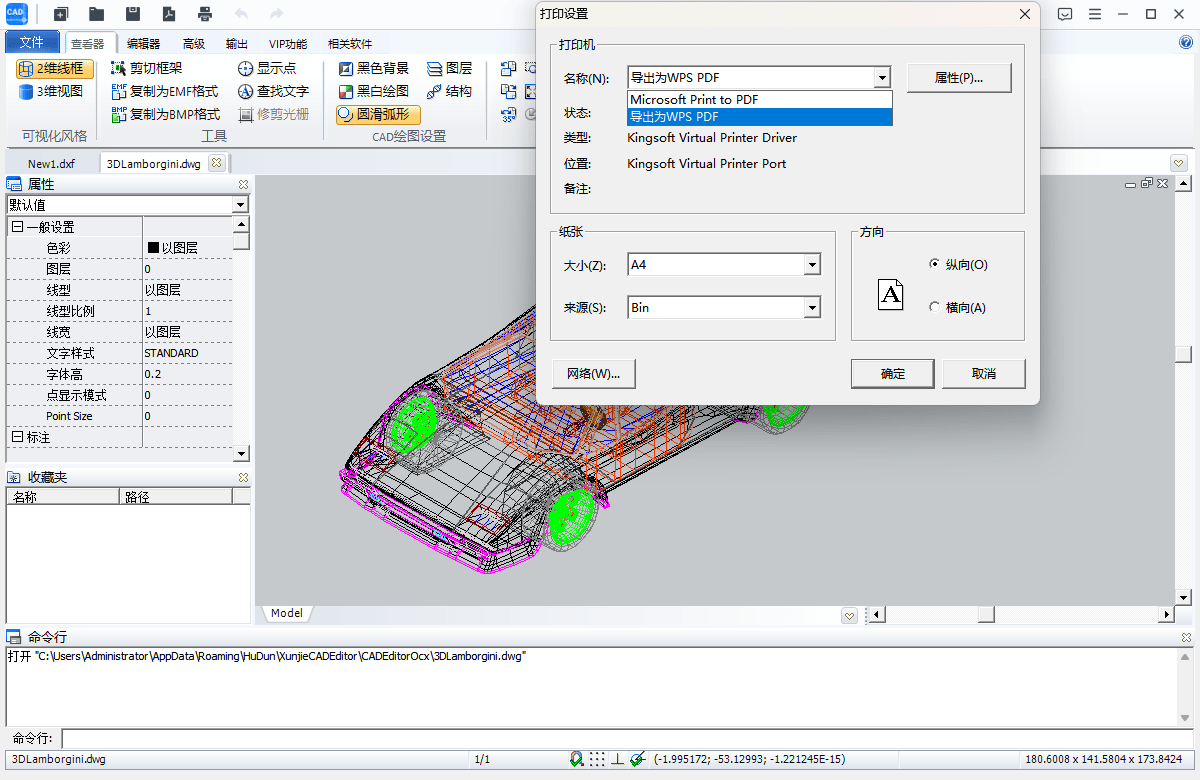Image resolution: width=1200 pixels, height=780 pixels.
Task: Click 复制为EMF格式 copy icon
Action: tap(119, 92)
